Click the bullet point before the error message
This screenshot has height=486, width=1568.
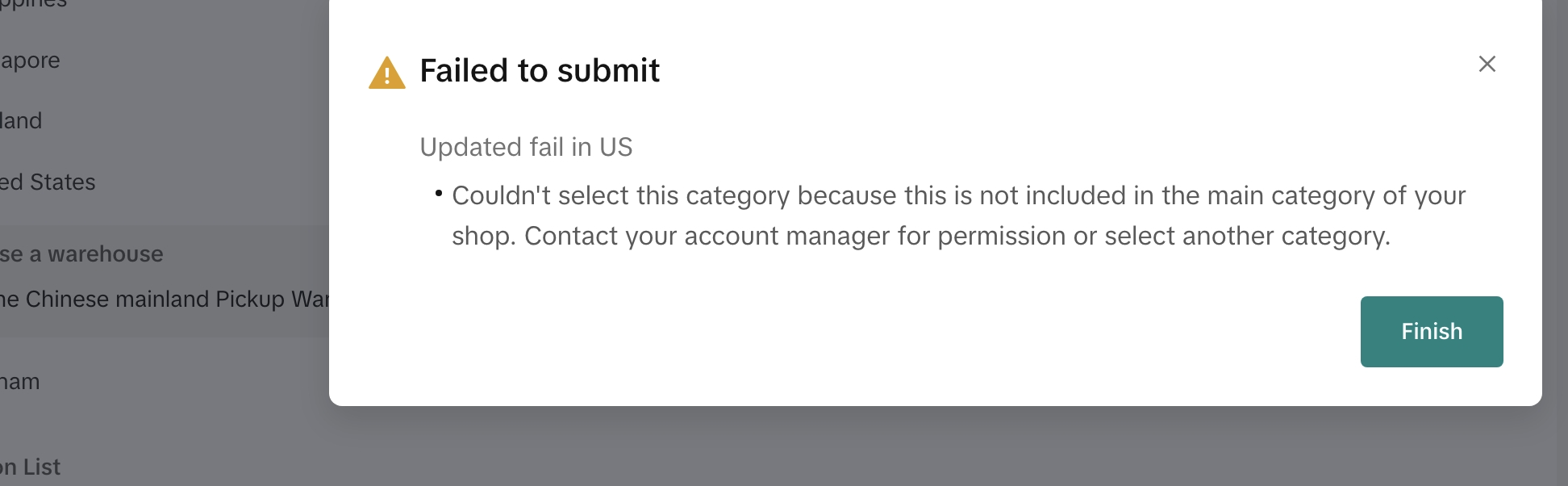(439, 193)
